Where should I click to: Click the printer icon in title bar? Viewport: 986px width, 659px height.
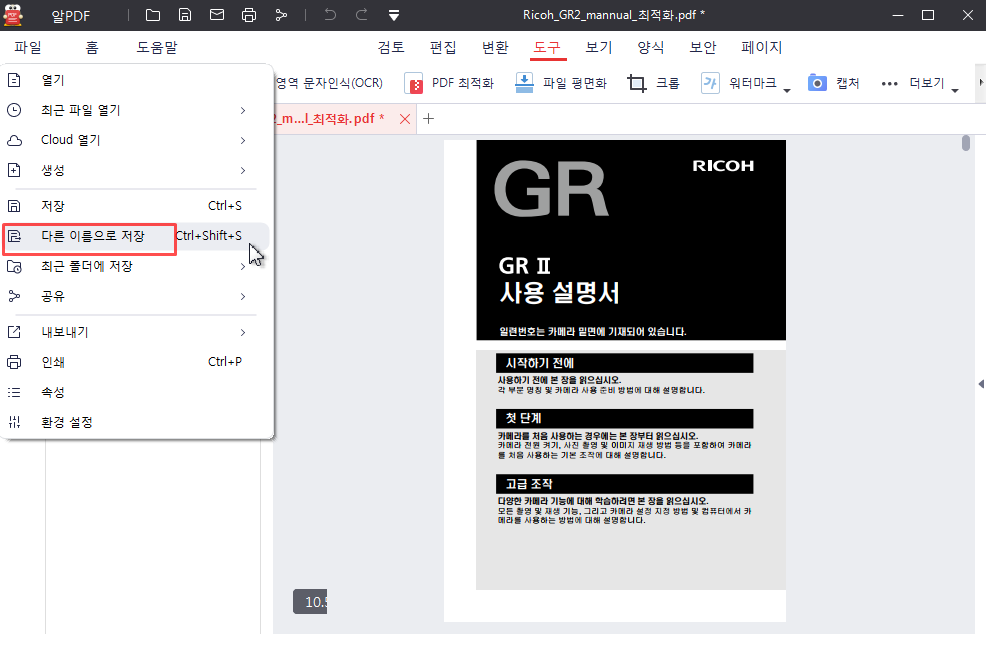click(249, 15)
